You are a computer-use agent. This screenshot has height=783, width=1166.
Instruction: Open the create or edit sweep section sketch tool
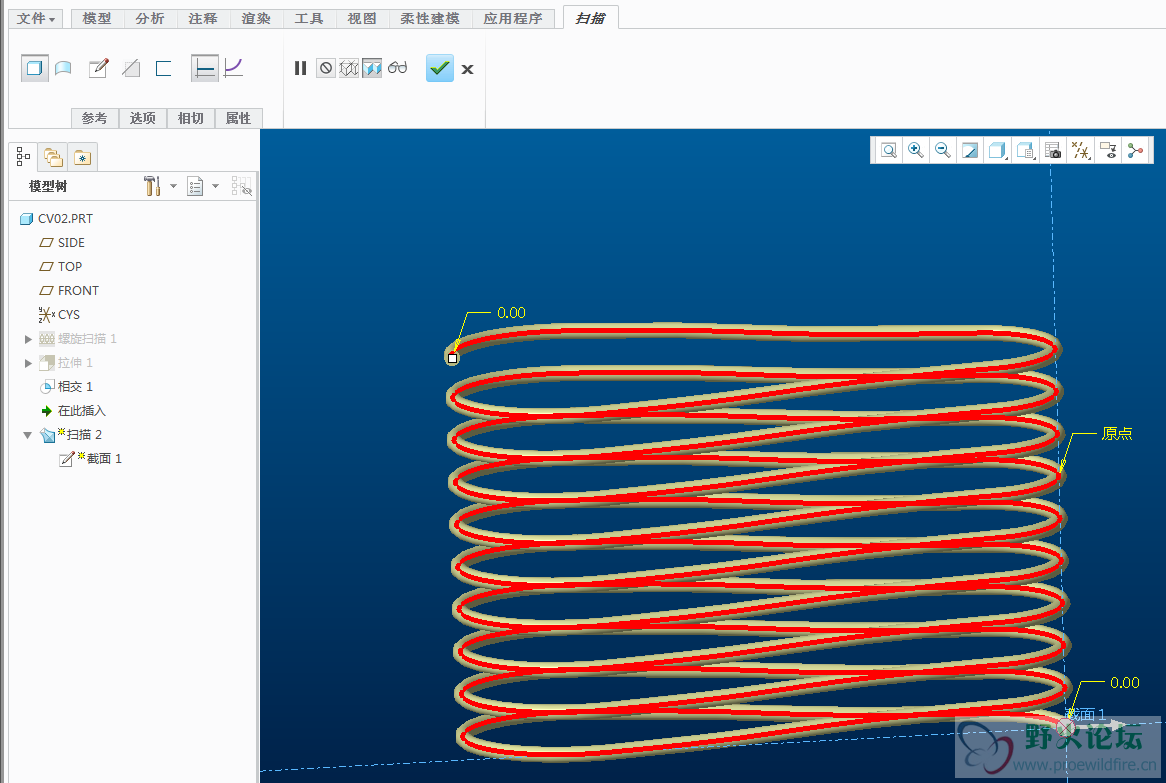(98, 68)
